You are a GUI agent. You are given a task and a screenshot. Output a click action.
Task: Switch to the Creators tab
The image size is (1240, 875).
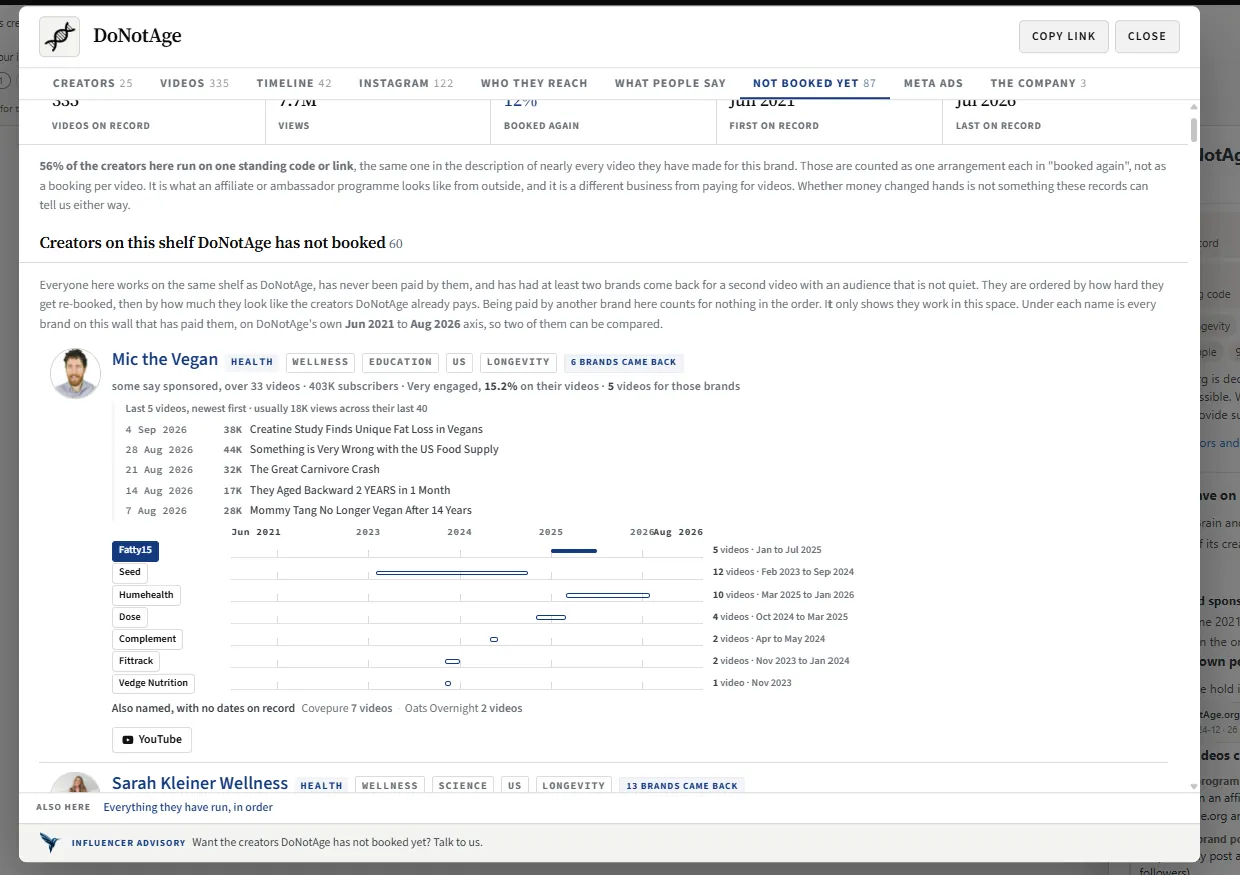coord(93,83)
